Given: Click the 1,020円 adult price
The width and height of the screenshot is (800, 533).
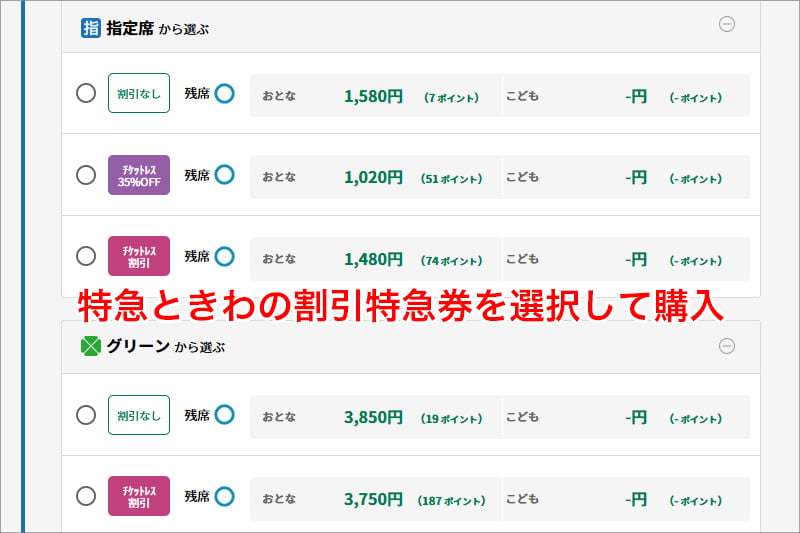Looking at the screenshot, I should pyautogui.click(x=373, y=177).
